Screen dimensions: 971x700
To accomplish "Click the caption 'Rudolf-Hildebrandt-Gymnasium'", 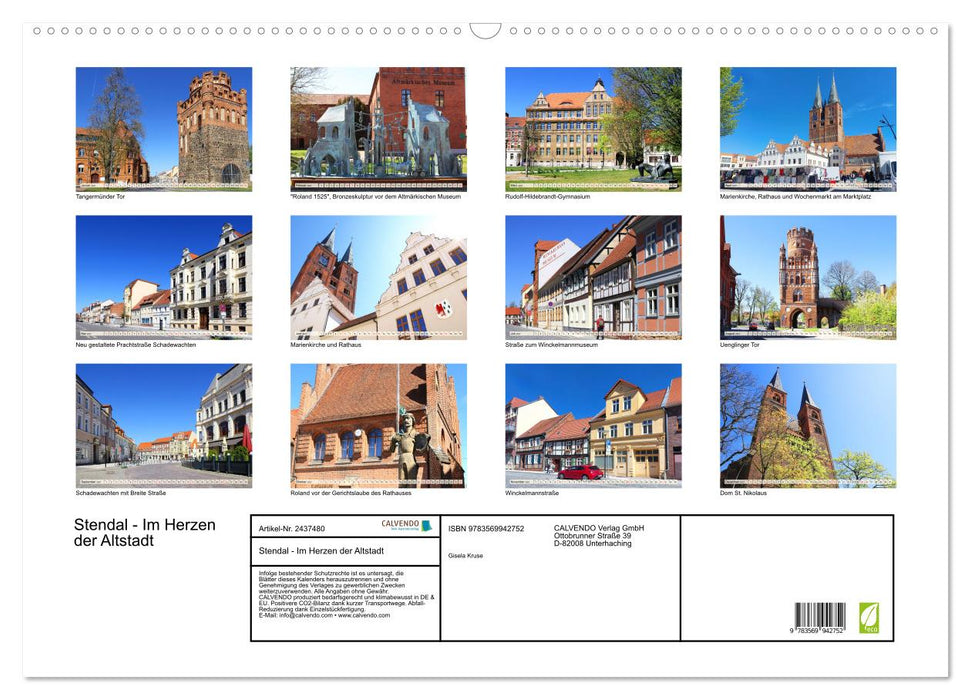I will coord(547,196).
